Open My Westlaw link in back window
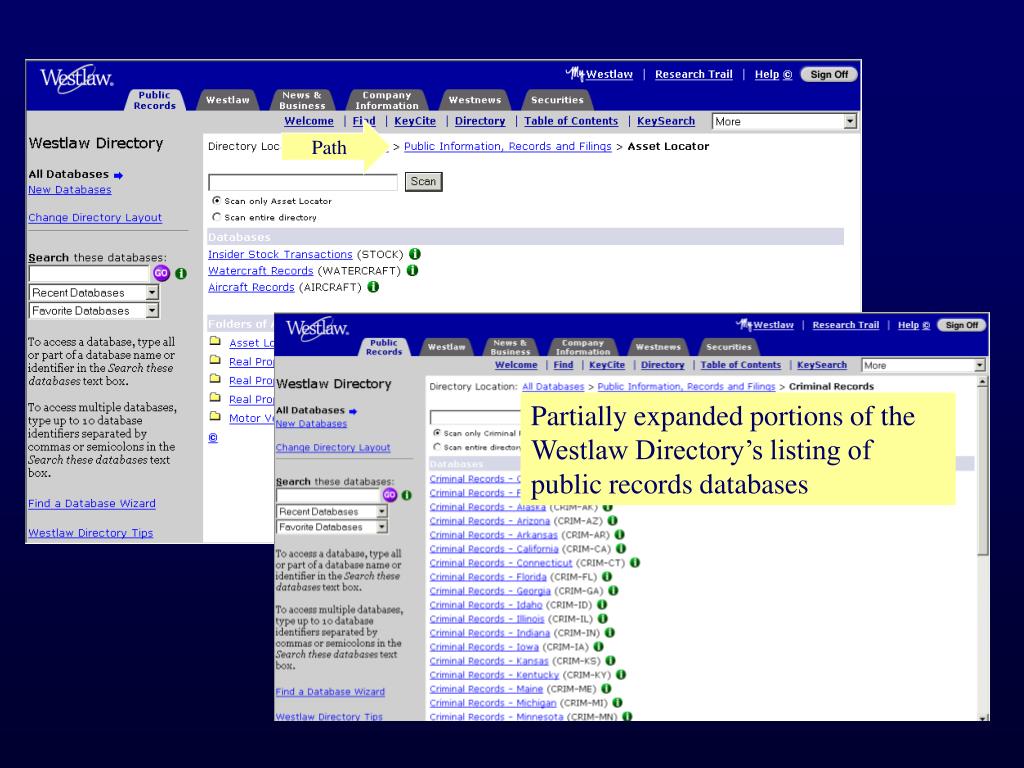1024x768 pixels. click(x=600, y=74)
